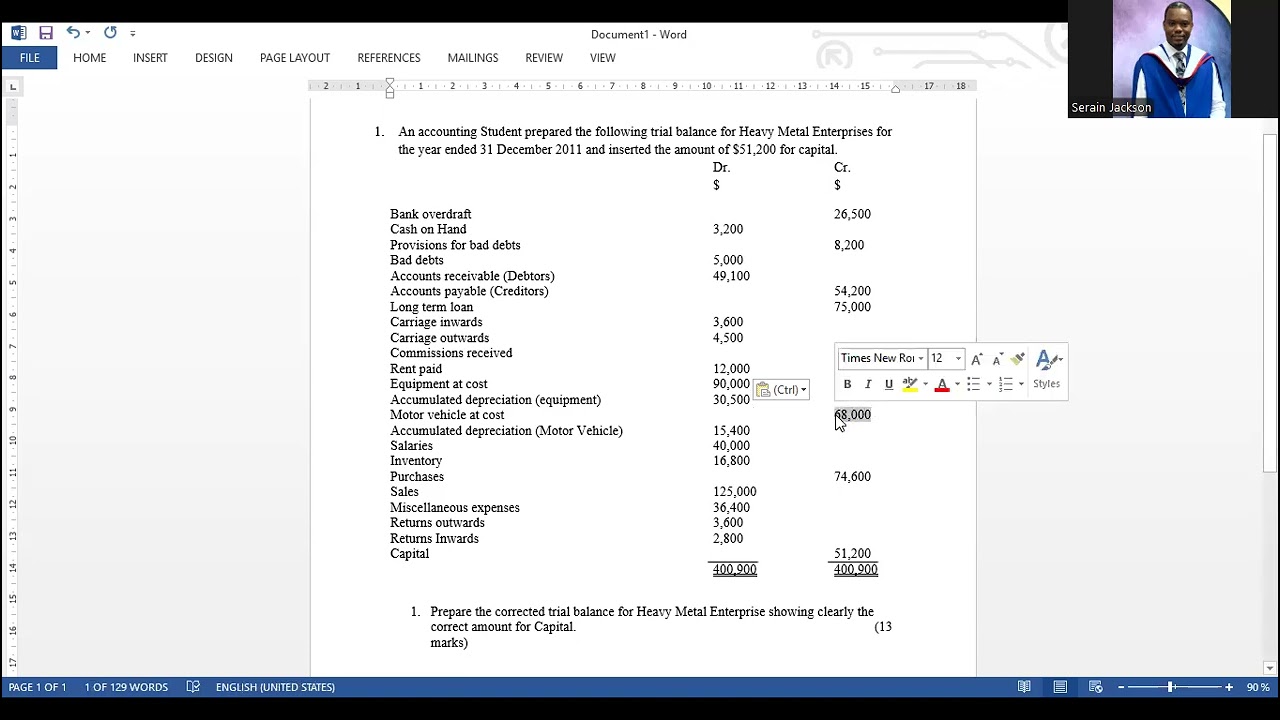Click the 90% zoom level
Viewport: 1280px width, 720px height.
[x=1258, y=687]
